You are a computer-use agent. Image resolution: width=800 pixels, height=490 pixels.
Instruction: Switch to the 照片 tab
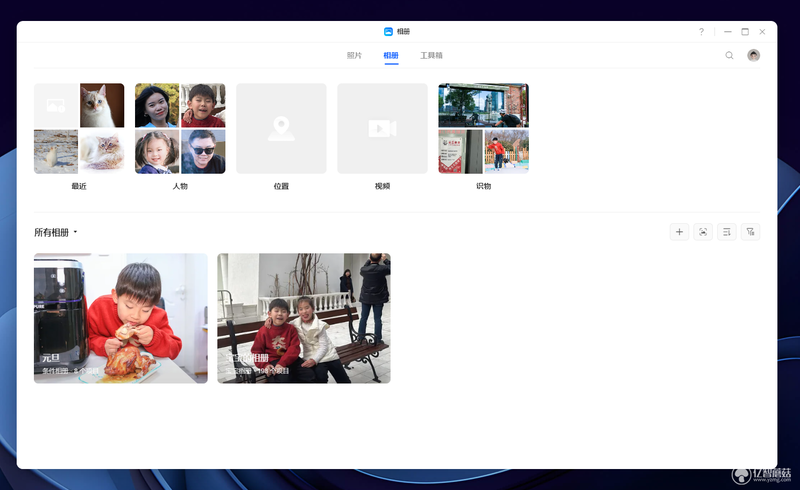354,55
